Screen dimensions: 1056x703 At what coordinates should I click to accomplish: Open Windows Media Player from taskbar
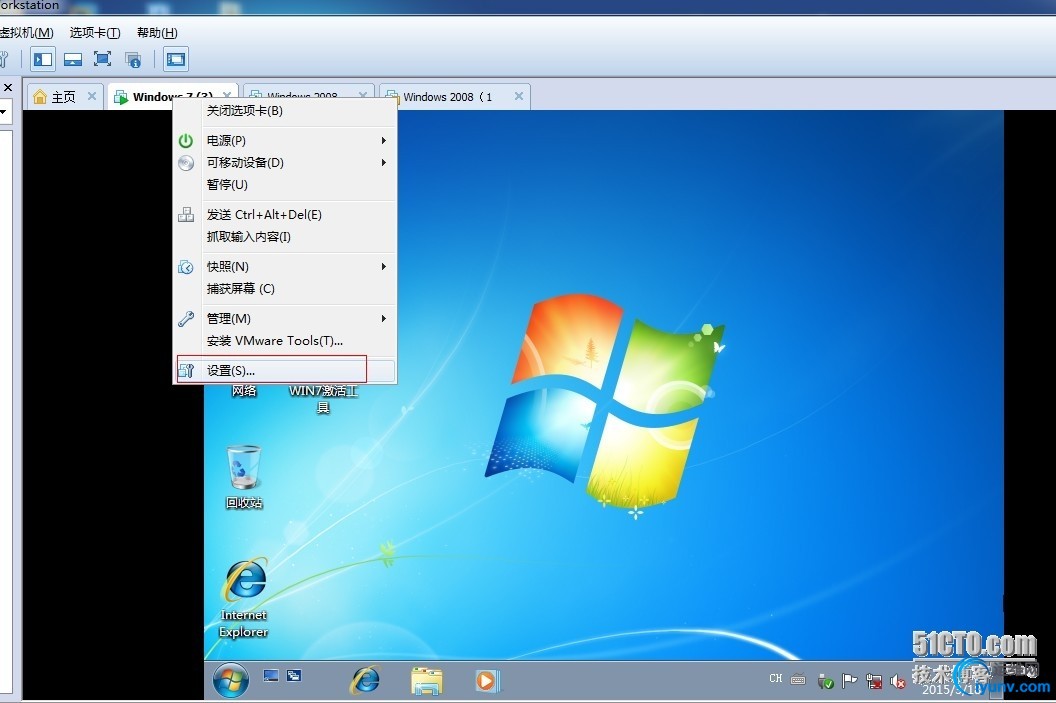[487, 681]
